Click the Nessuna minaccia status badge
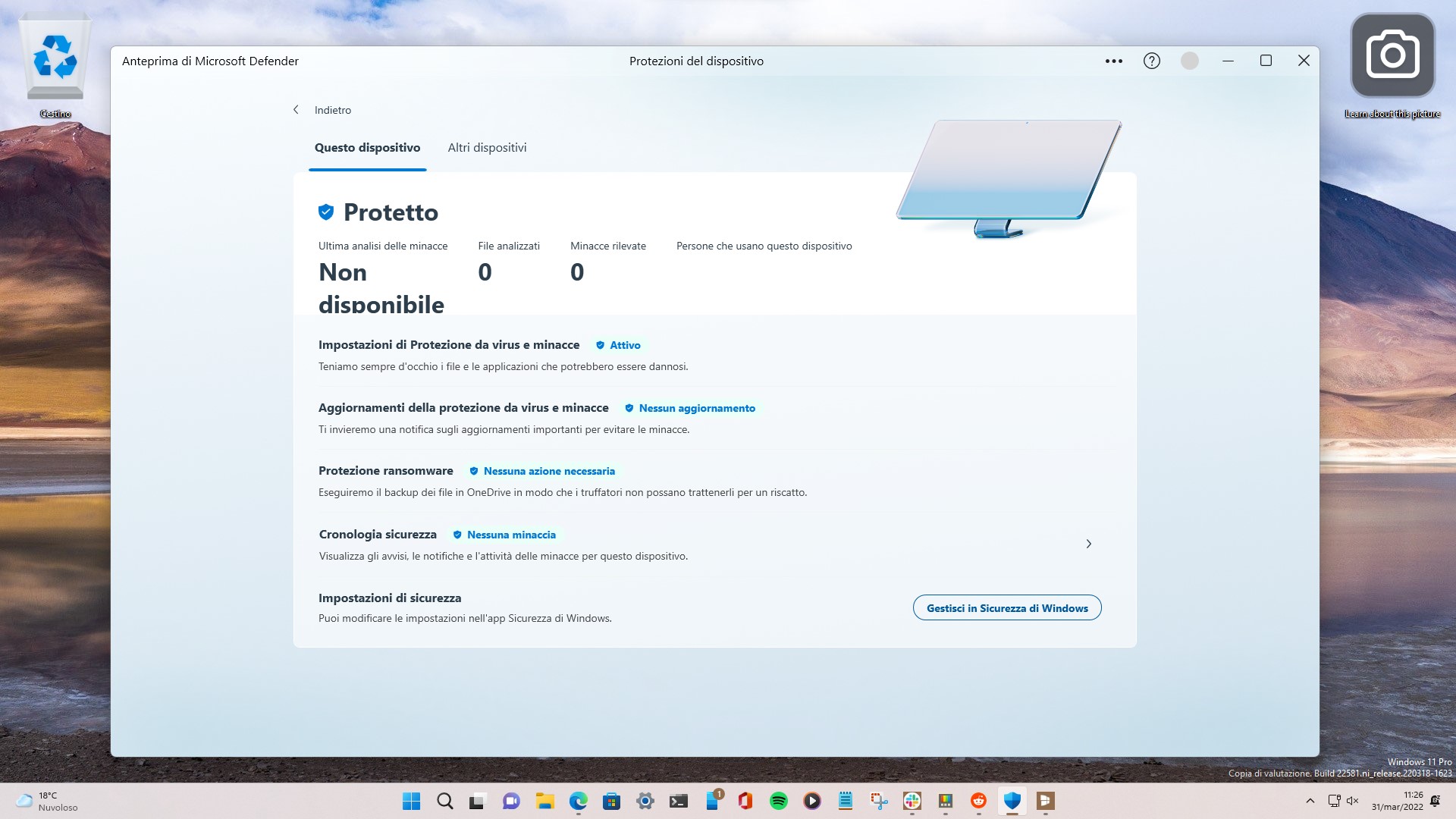The width and height of the screenshot is (1456, 819). click(x=504, y=535)
